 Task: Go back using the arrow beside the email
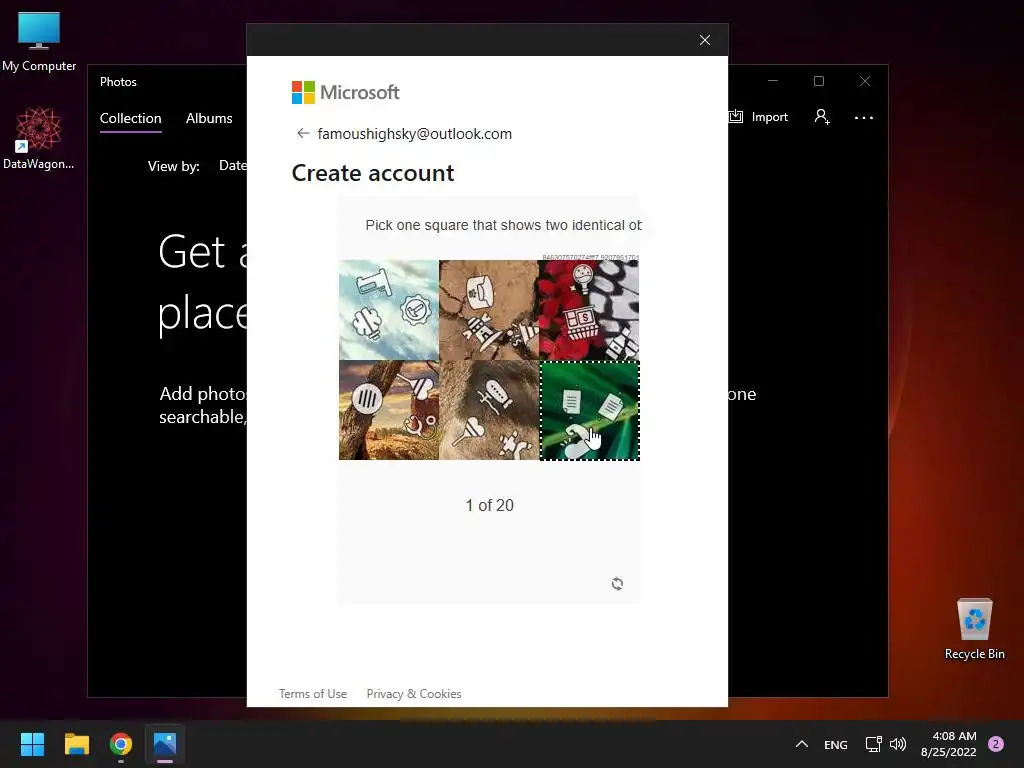pos(302,133)
